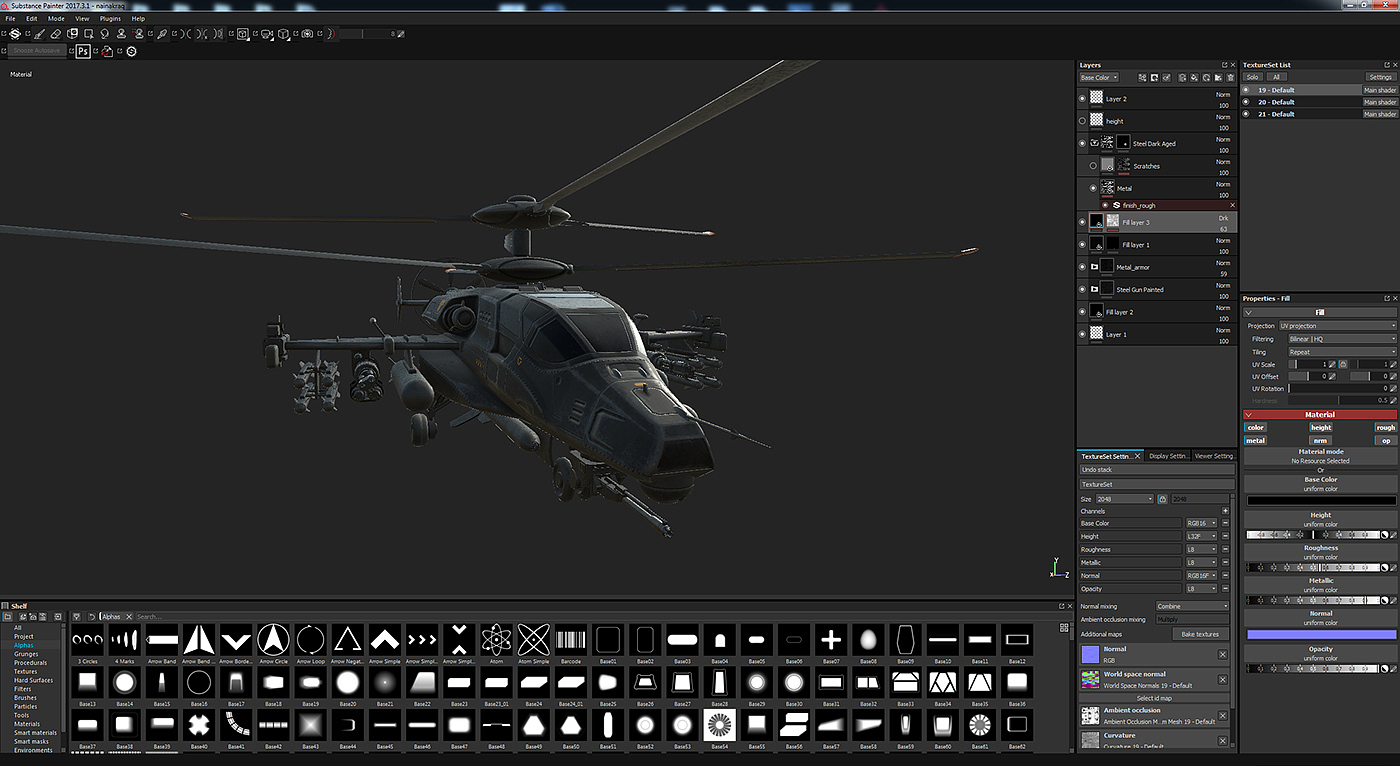This screenshot has width=1400, height=766.
Task: Click the Export to Photoshop icon
Action: pos(83,51)
